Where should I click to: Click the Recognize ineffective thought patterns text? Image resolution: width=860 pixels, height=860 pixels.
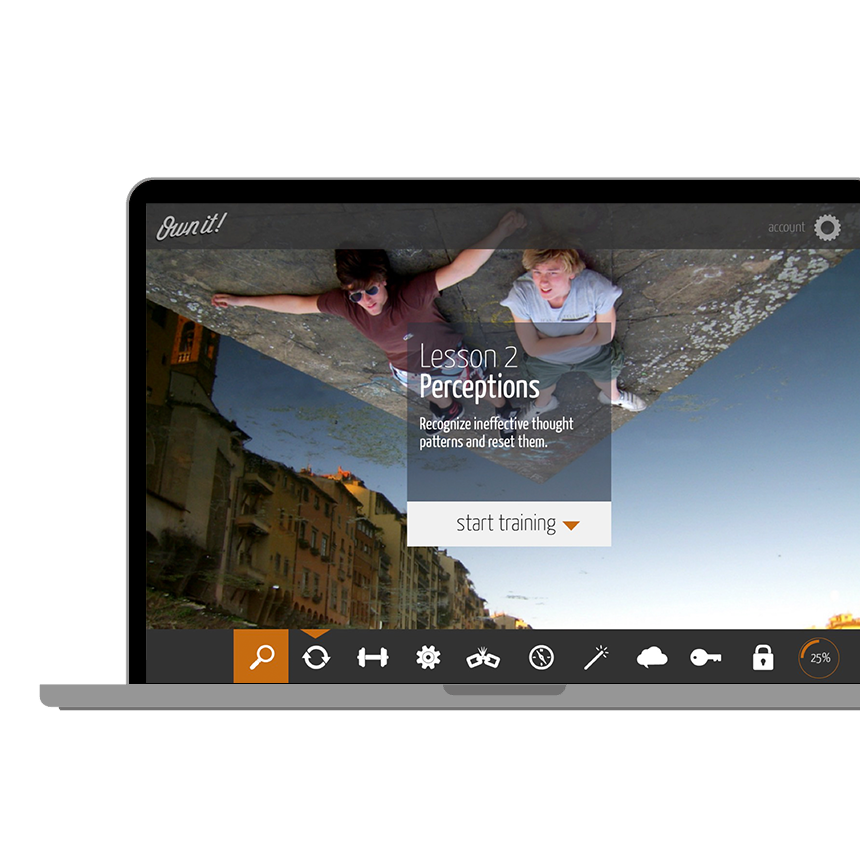[x=496, y=433]
